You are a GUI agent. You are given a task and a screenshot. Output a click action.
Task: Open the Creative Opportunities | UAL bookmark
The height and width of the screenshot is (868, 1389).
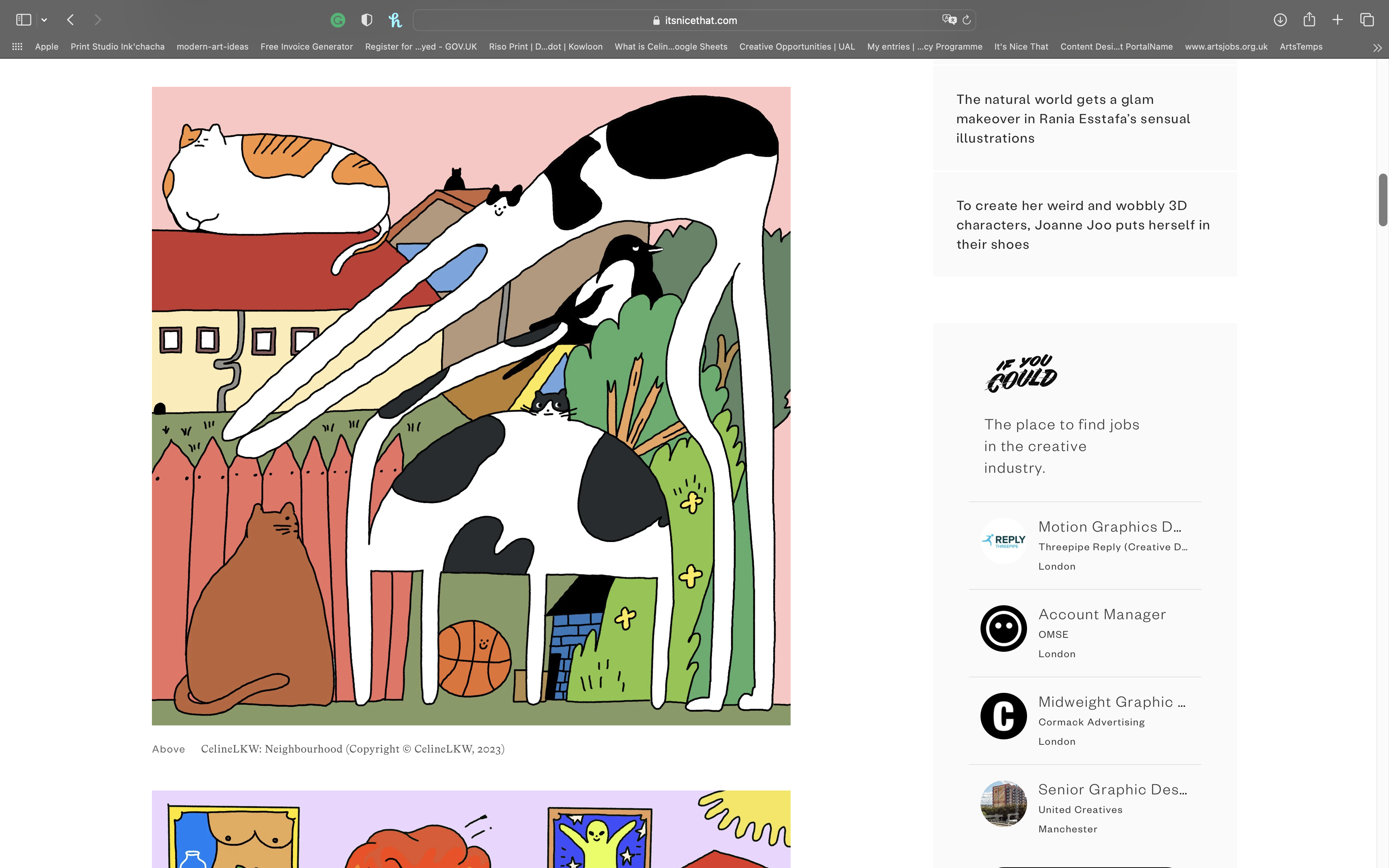797,46
